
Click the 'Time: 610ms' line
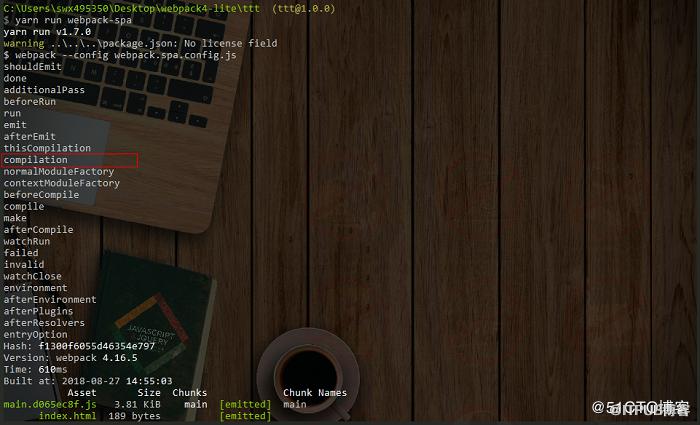pos(36,369)
